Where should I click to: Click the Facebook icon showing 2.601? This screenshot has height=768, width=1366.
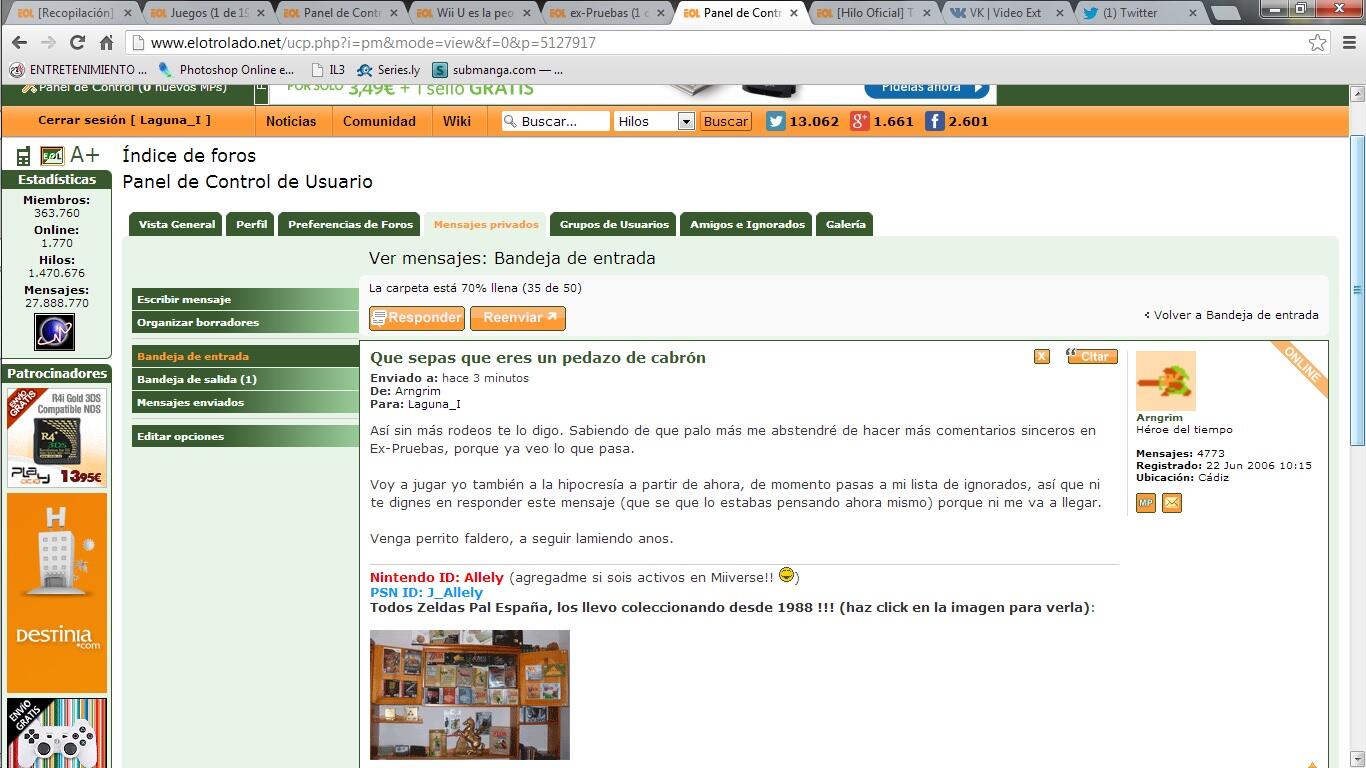(934, 121)
